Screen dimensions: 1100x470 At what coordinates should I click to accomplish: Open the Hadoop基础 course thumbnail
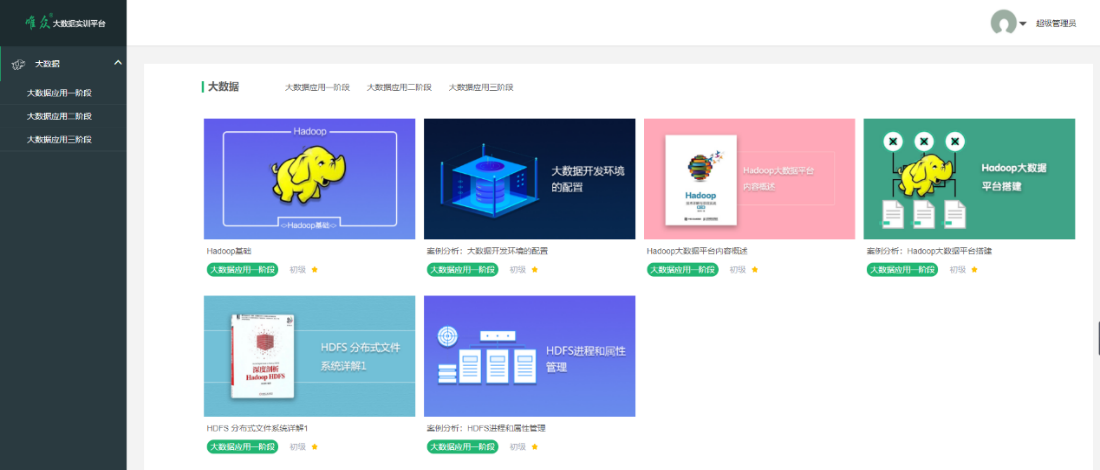(309, 179)
